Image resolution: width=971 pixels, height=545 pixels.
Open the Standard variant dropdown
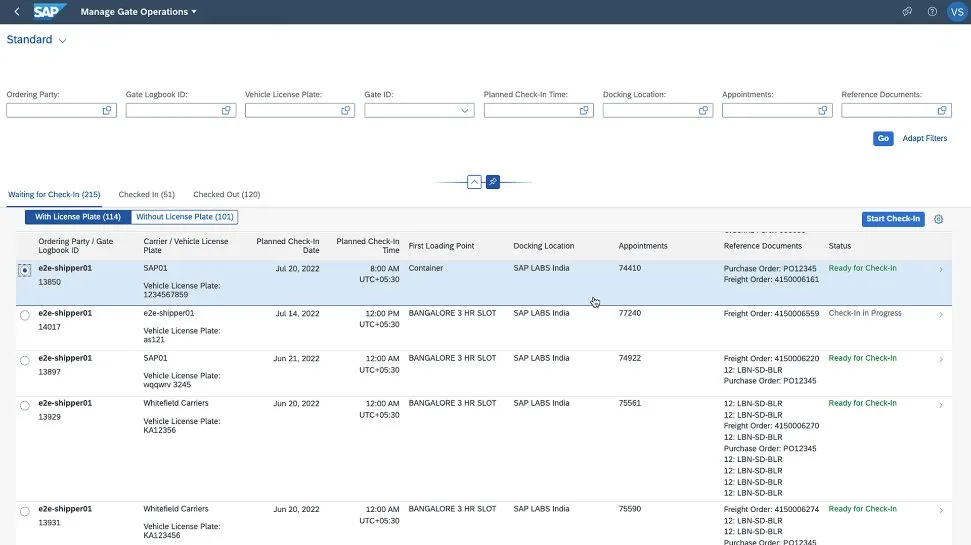coord(62,41)
